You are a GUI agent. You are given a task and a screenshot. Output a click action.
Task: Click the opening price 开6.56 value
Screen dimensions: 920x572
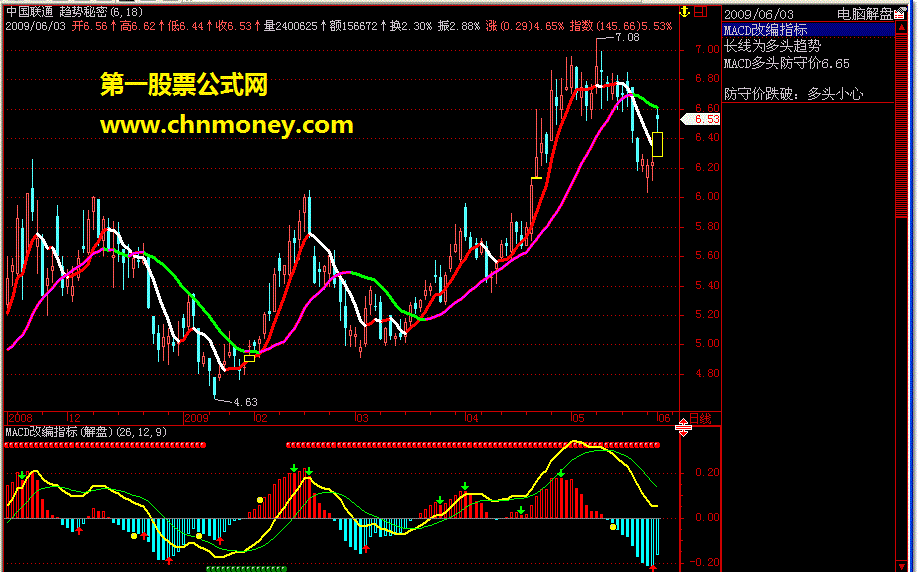point(90,26)
